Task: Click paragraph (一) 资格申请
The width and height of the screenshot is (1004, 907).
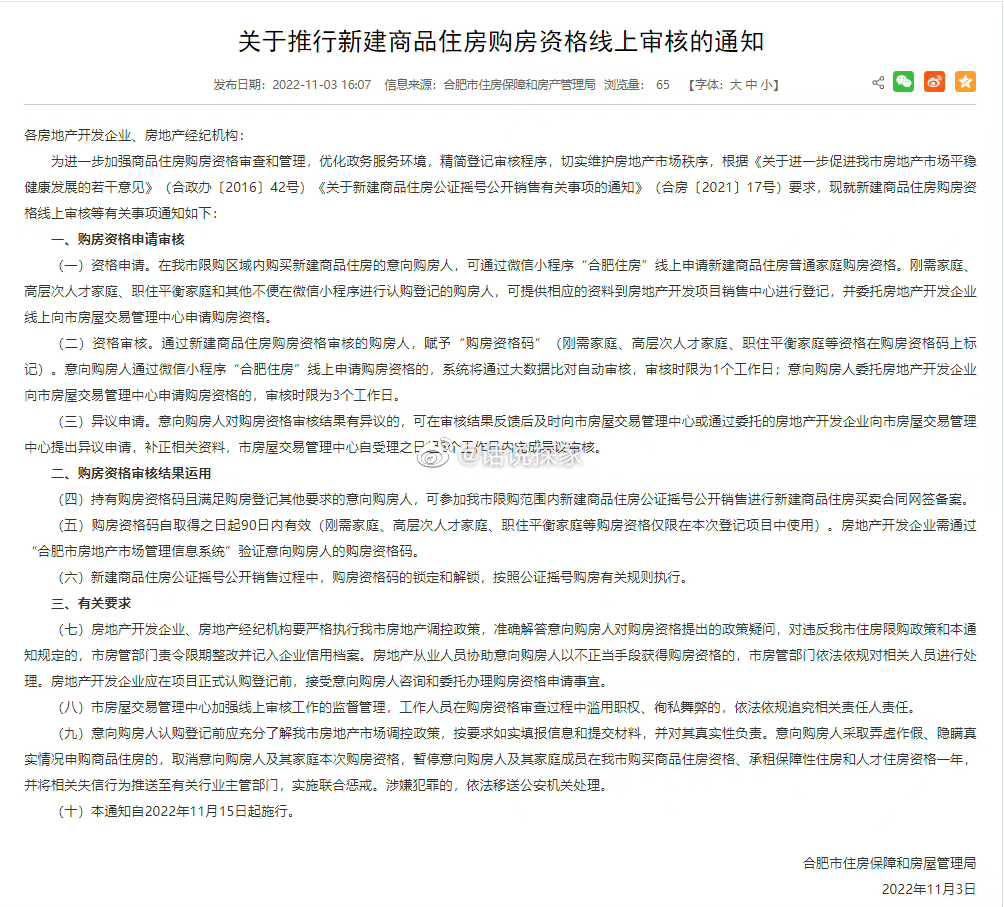Action: (500, 291)
